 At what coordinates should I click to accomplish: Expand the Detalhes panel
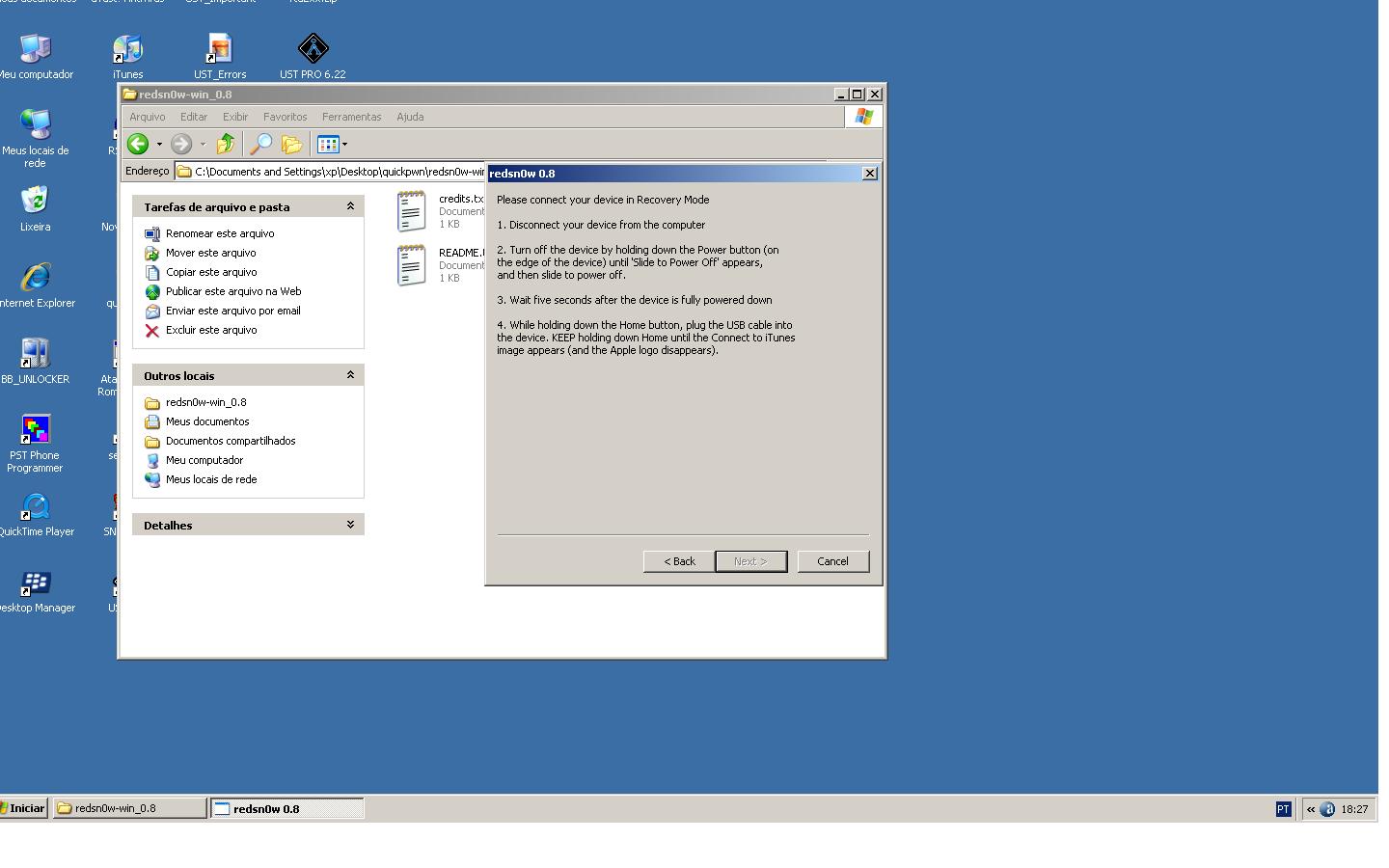tap(350, 525)
